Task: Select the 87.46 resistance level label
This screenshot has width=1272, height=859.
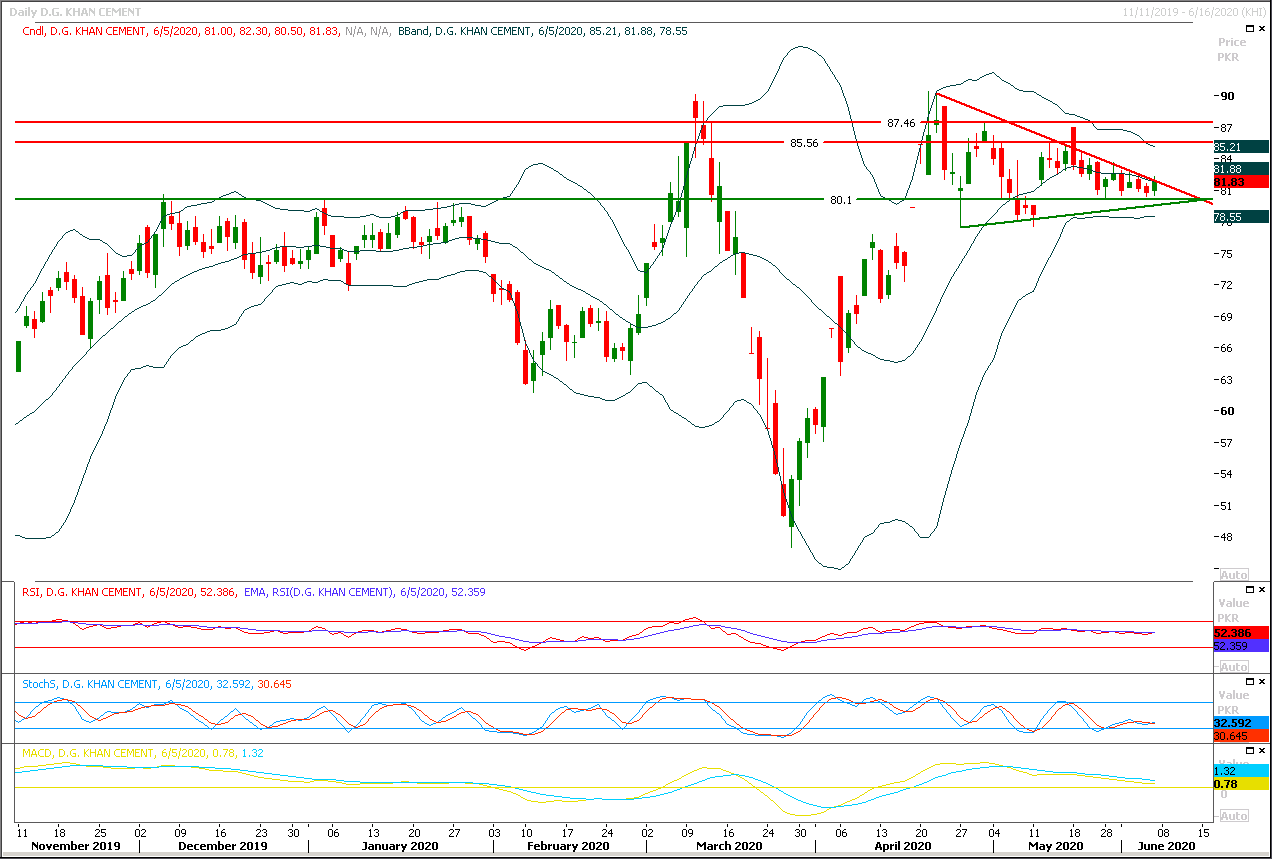Action: tap(901, 123)
